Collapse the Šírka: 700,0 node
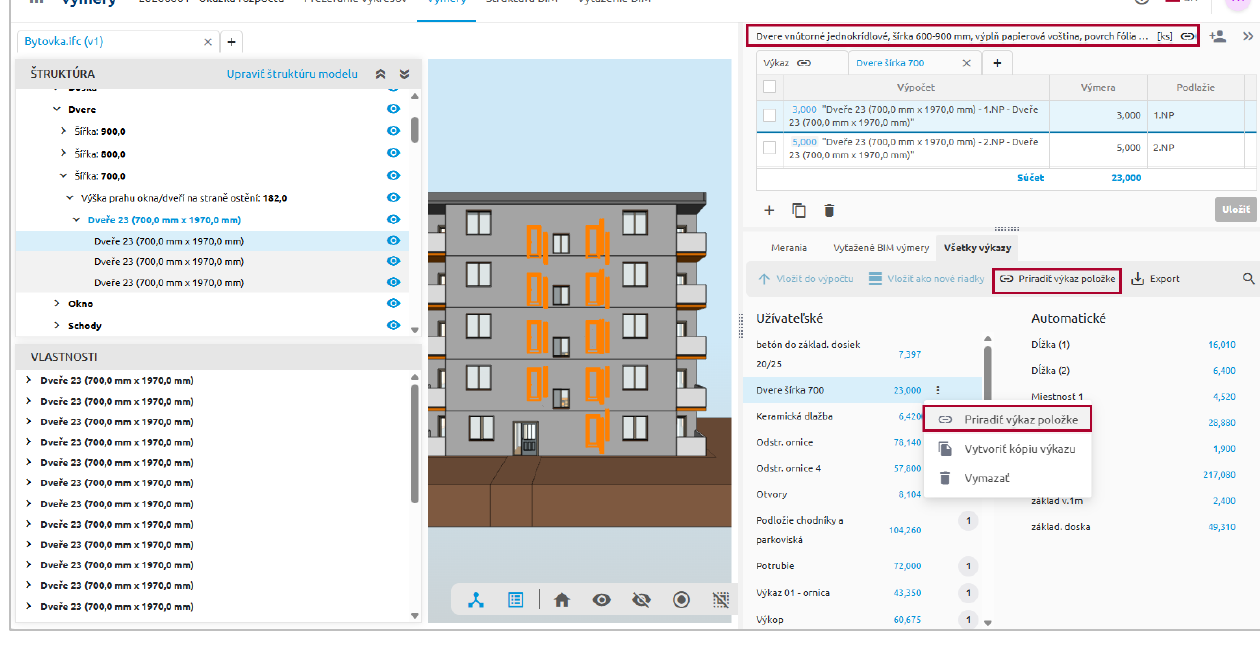The width and height of the screenshot is (1260, 650). [x=64, y=176]
